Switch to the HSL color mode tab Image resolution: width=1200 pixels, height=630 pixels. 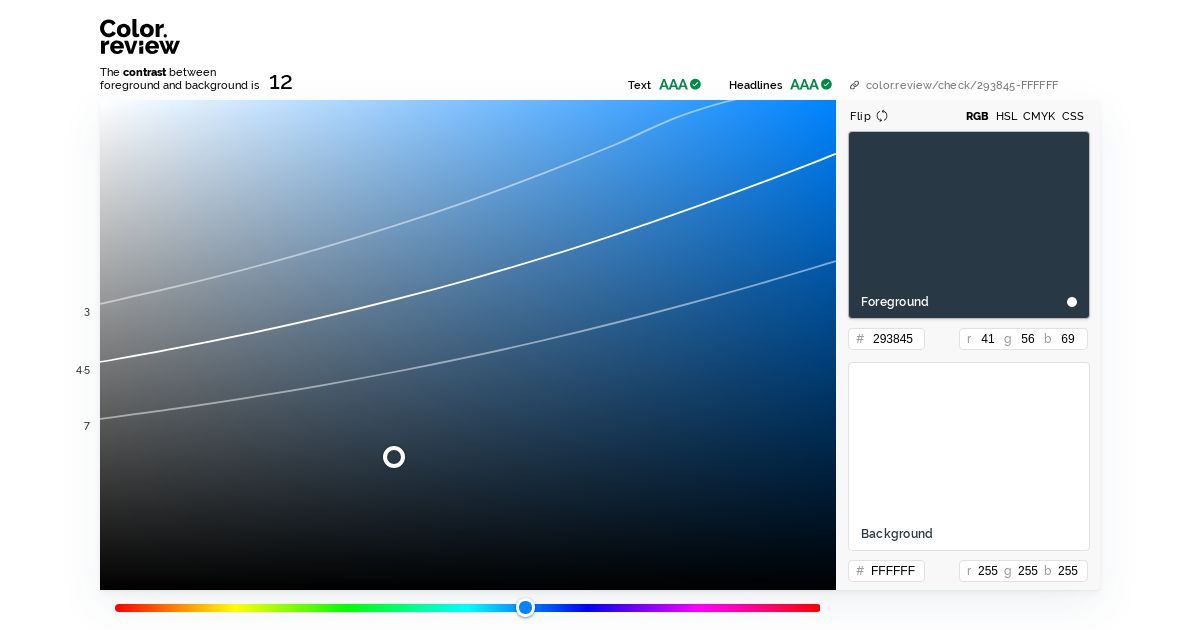point(1006,116)
